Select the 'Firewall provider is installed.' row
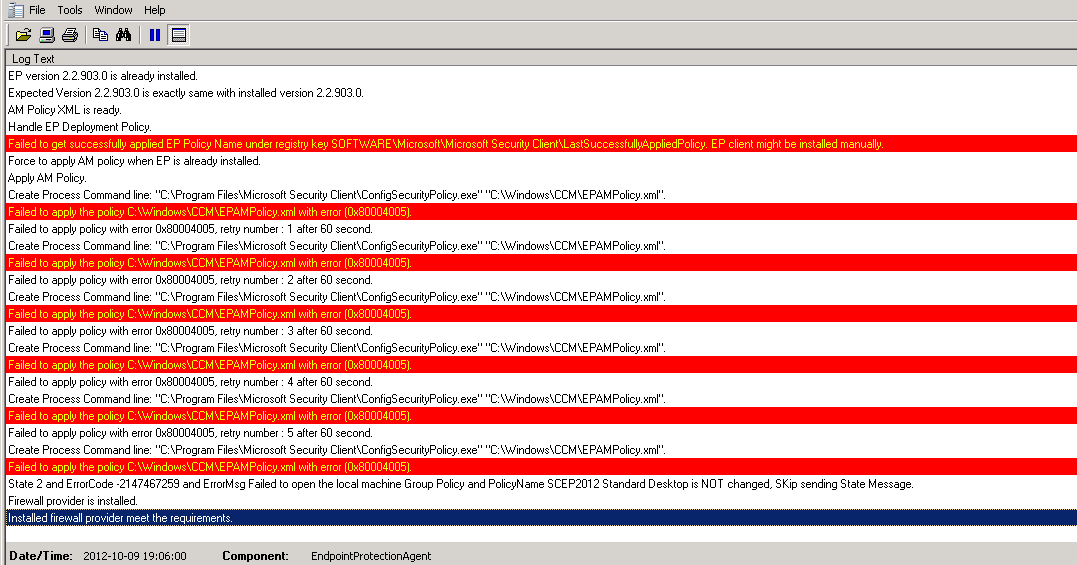The width and height of the screenshot is (1077, 565). 541,500
